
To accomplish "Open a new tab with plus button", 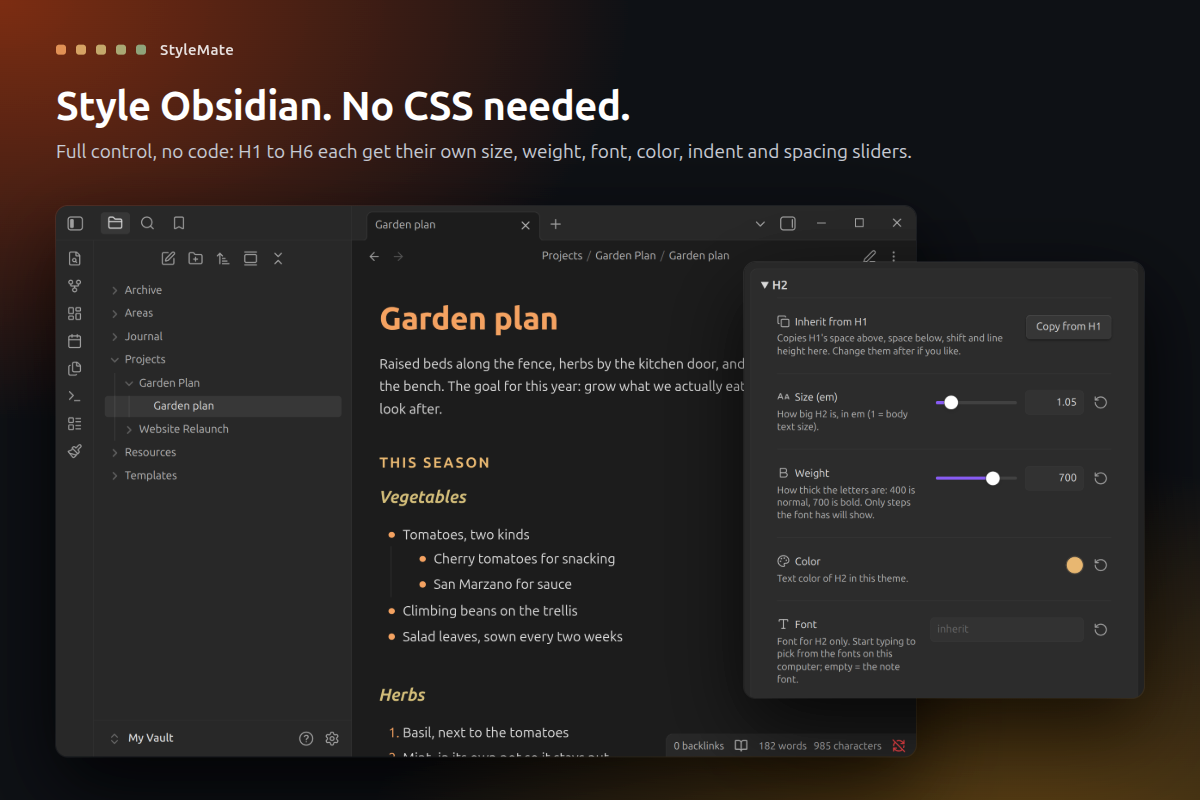I will point(556,224).
